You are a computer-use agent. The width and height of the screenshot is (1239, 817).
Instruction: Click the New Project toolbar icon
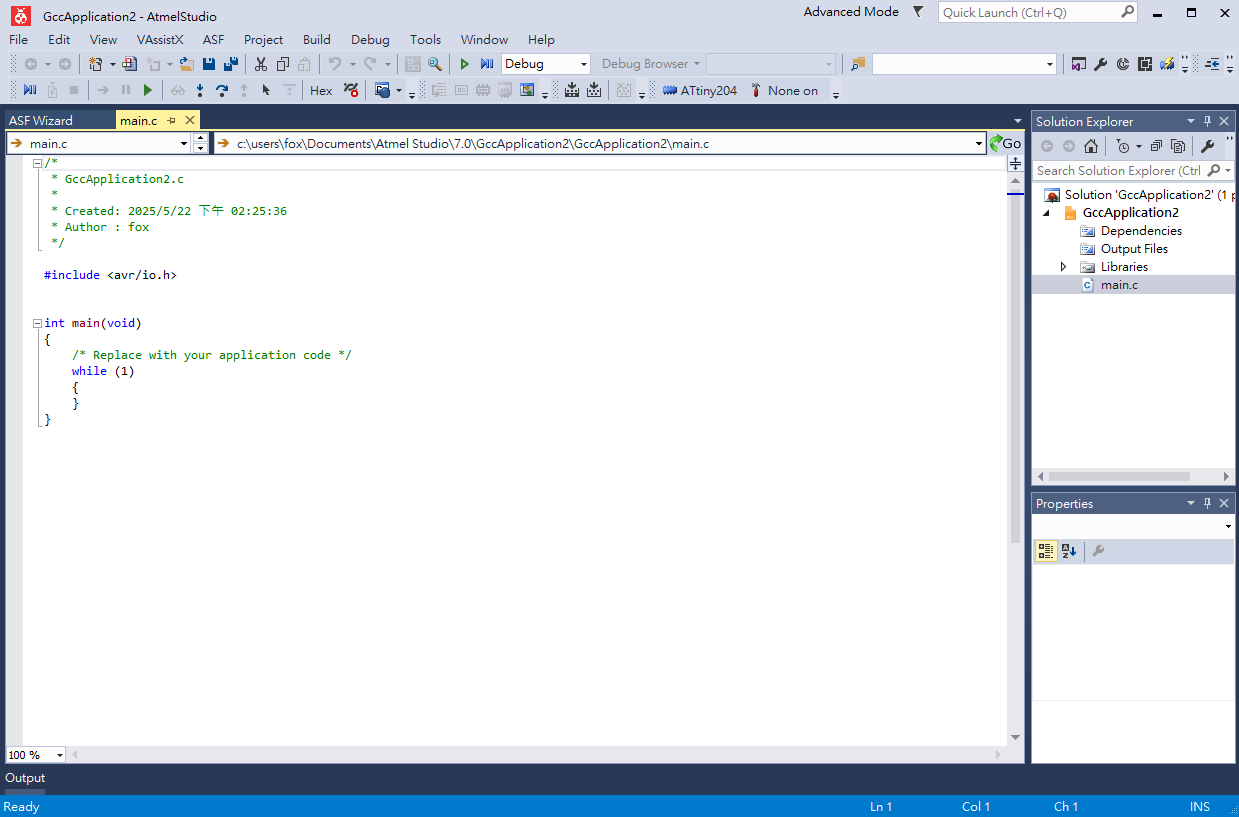(x=96, y=64)
